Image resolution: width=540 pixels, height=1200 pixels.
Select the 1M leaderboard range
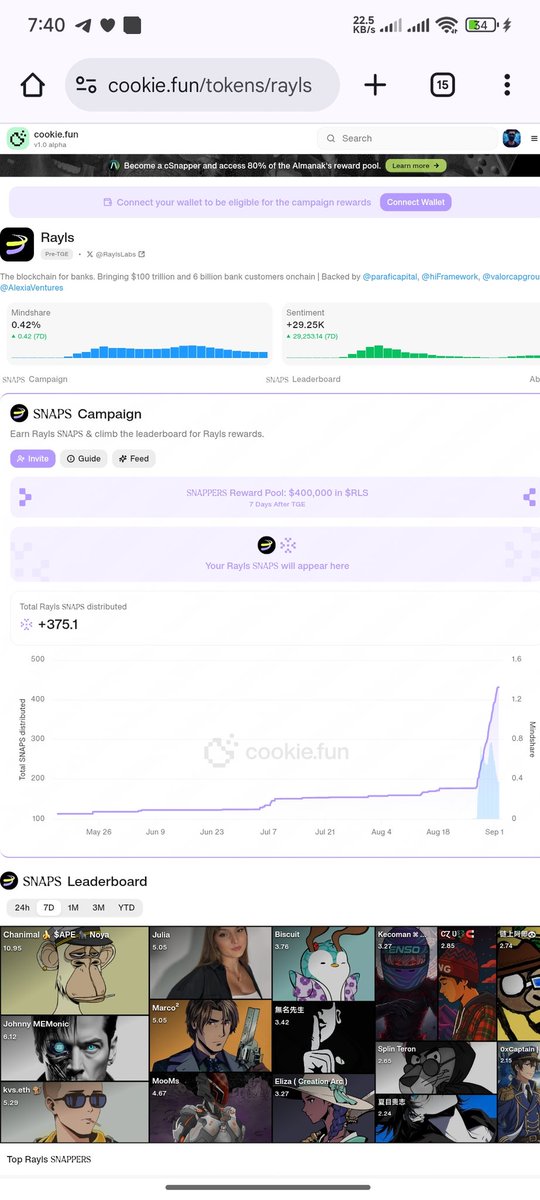73,908
